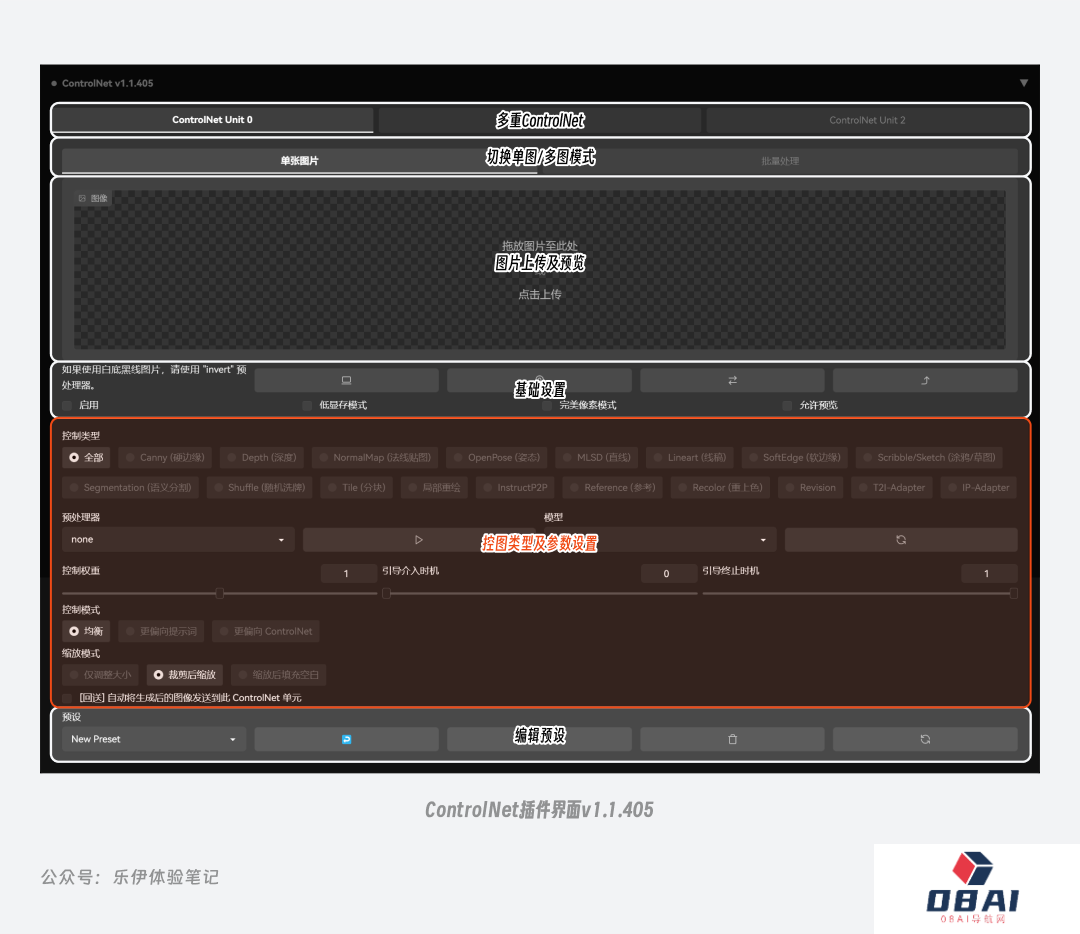This screenshot has width=1080, height=934.
Task: Open the 批量处理 tab
Action: 780,160
